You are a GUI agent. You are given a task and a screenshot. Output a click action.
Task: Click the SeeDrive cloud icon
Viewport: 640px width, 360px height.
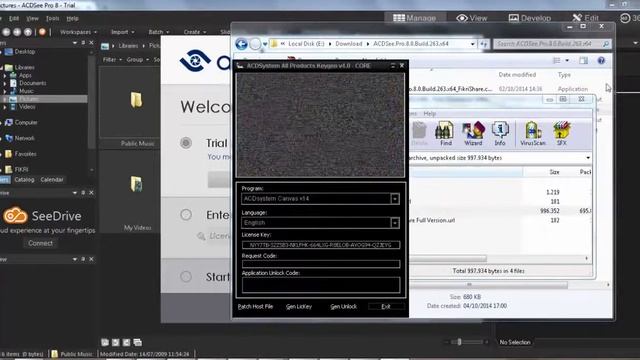tap(15, 216)
